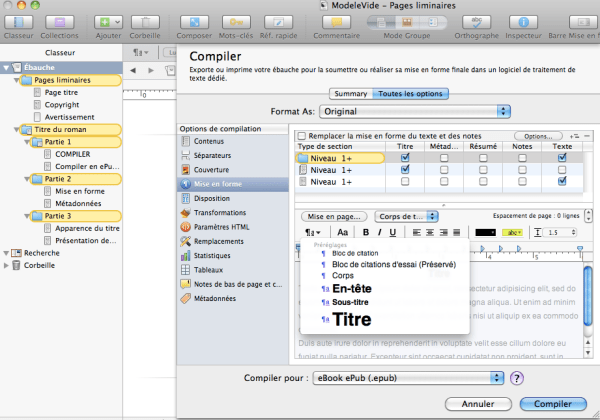The image size is (600, 420).
Task: Click the Corbeille toolbar icon
Action: click(145, 22)
